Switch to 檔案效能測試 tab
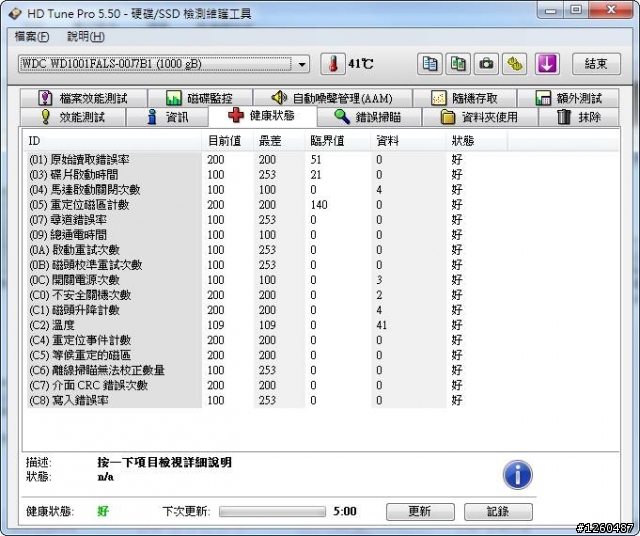640x536 pixels. tap(84, 98)
